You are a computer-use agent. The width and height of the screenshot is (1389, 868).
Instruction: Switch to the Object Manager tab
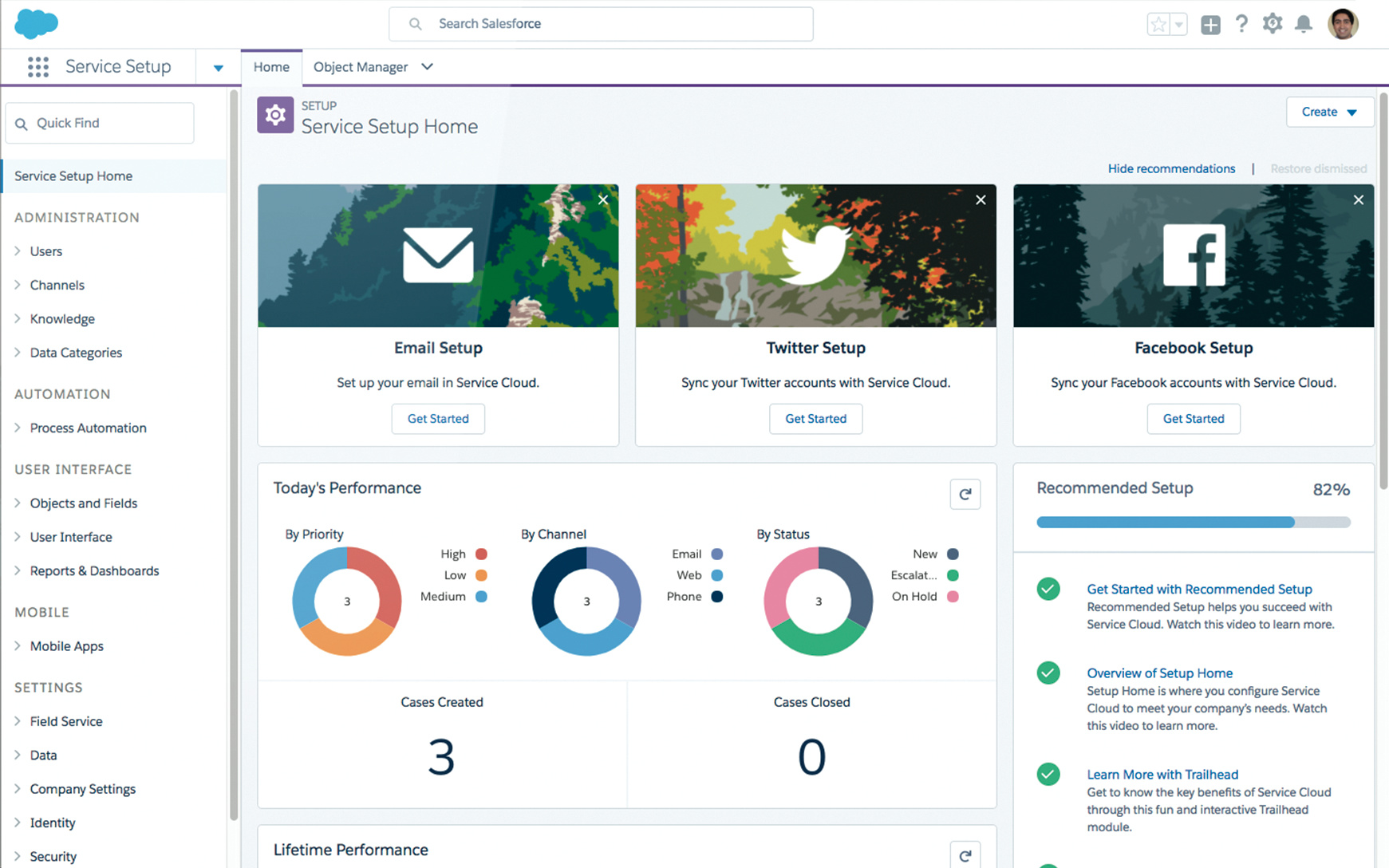(x=361, y=67)
